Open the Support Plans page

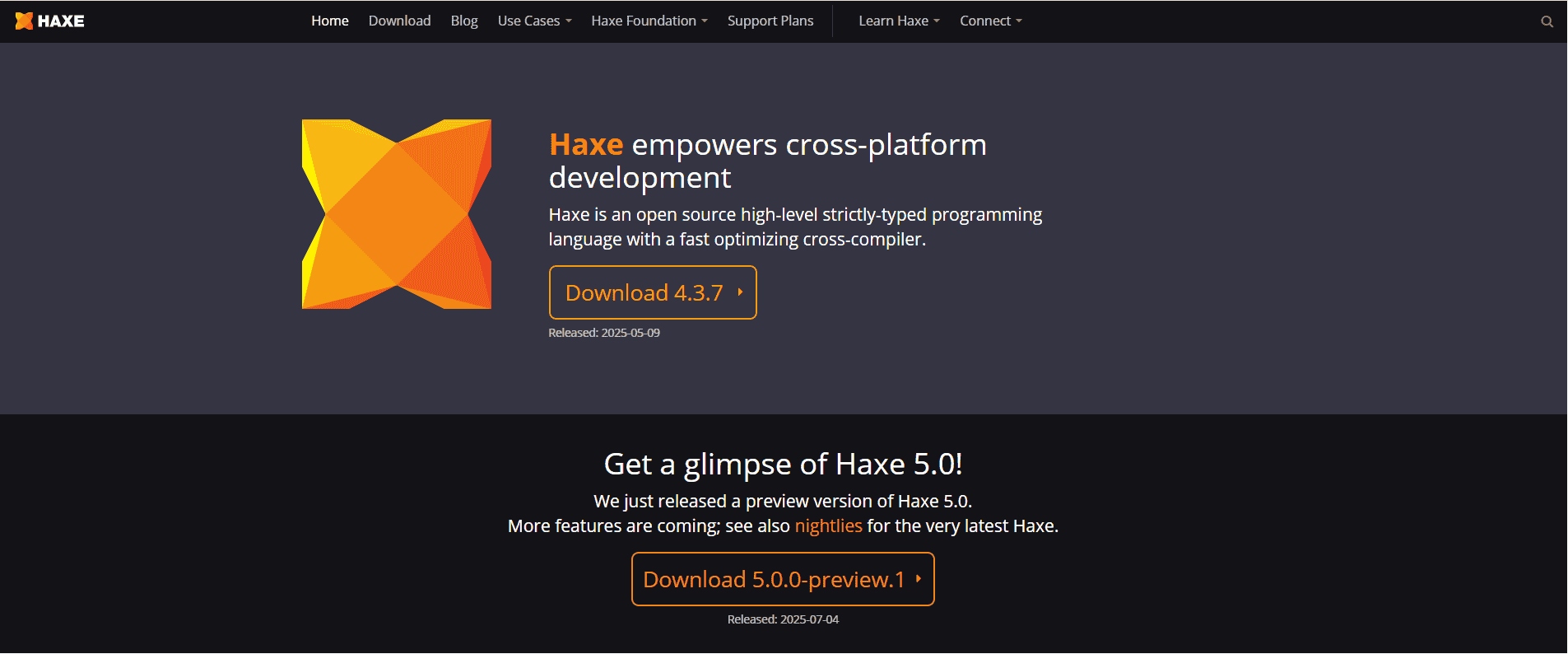[x=770, y=21]
